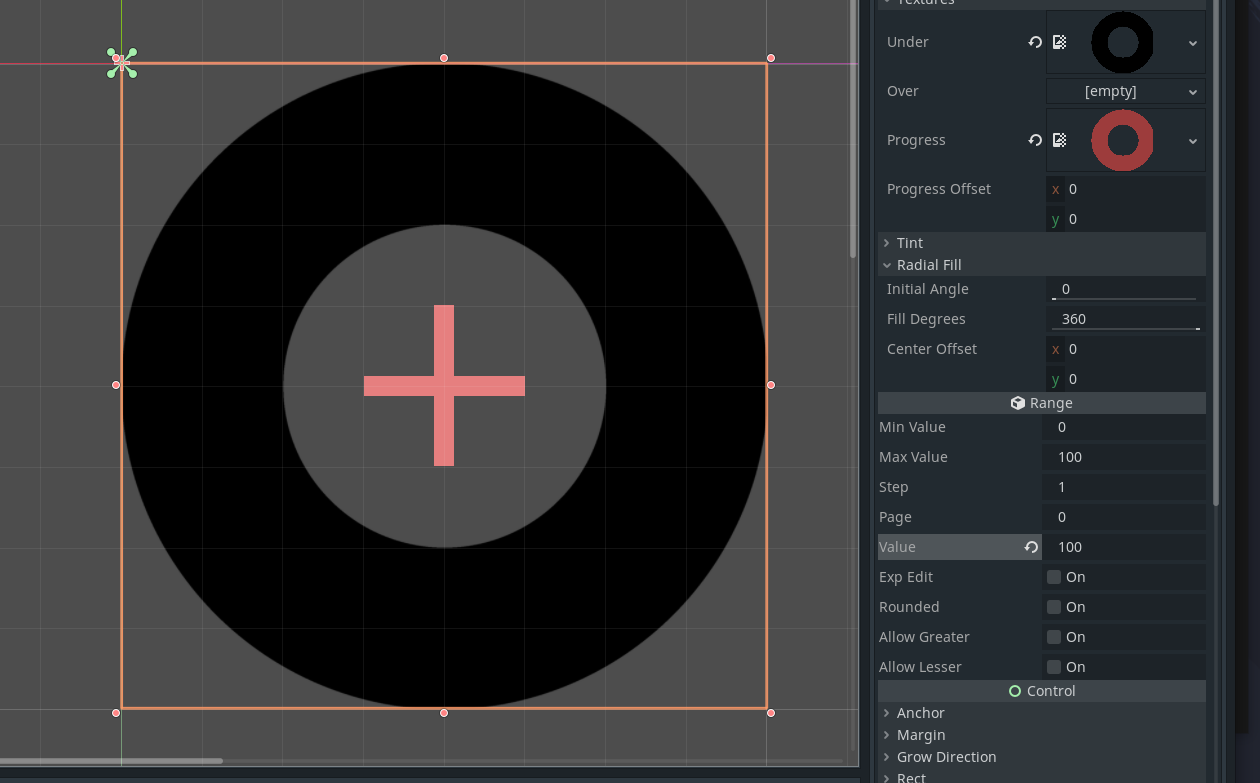Enable the Rounded option

1053,607
